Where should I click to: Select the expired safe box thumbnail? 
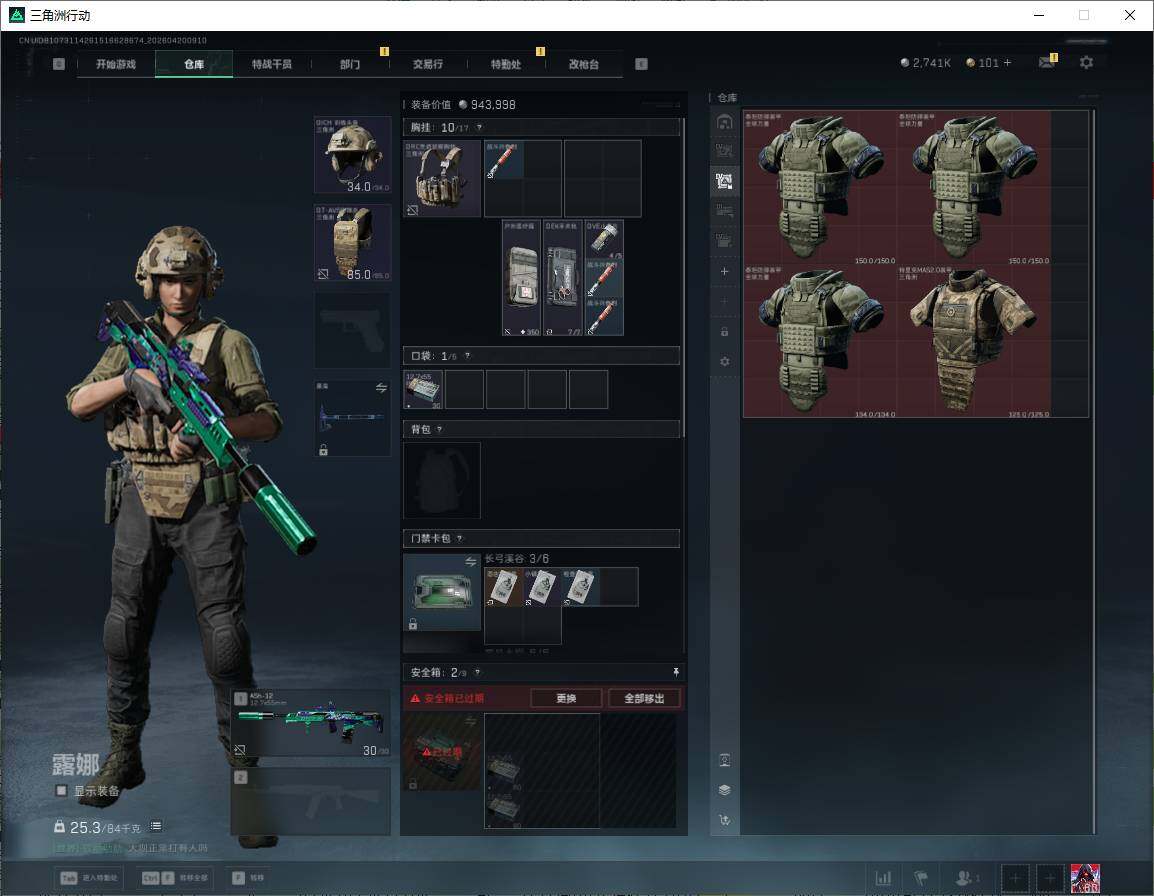point(442,752)
